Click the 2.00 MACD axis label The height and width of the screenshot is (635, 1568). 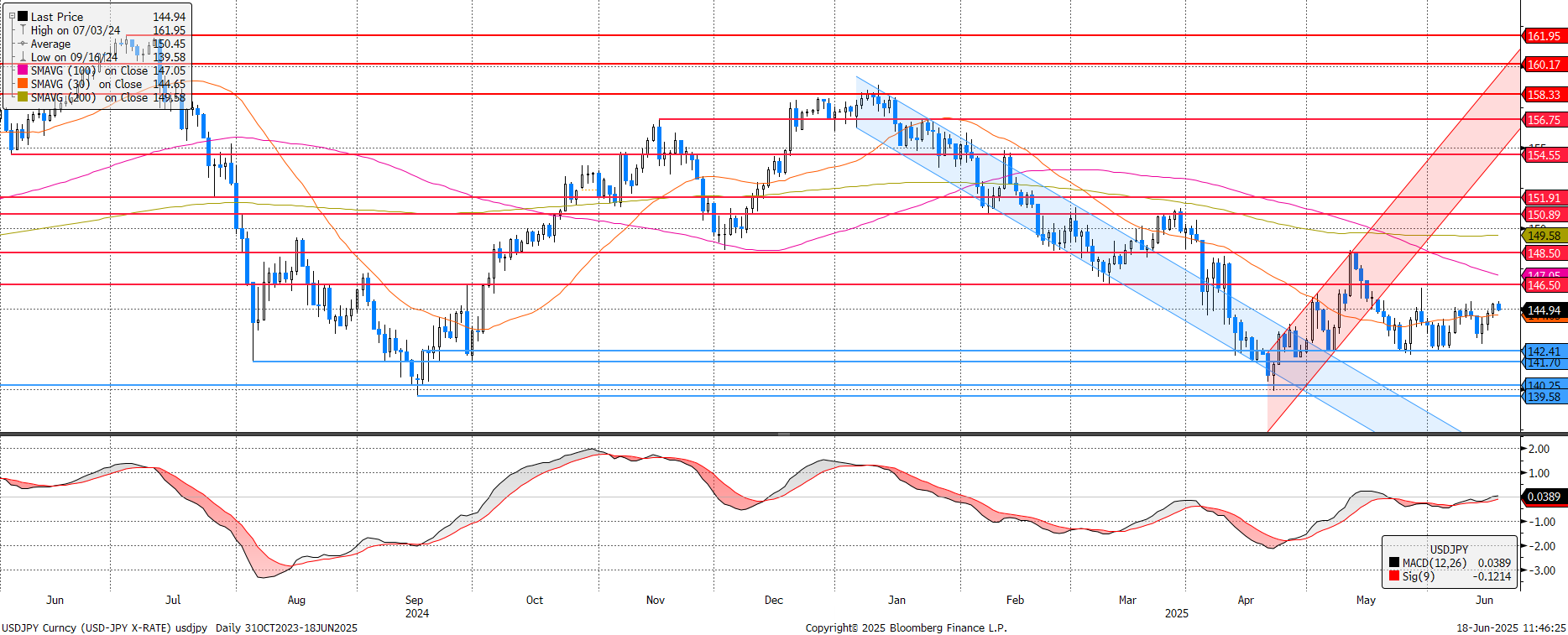pyautogui.click(x=1539, y=449)
